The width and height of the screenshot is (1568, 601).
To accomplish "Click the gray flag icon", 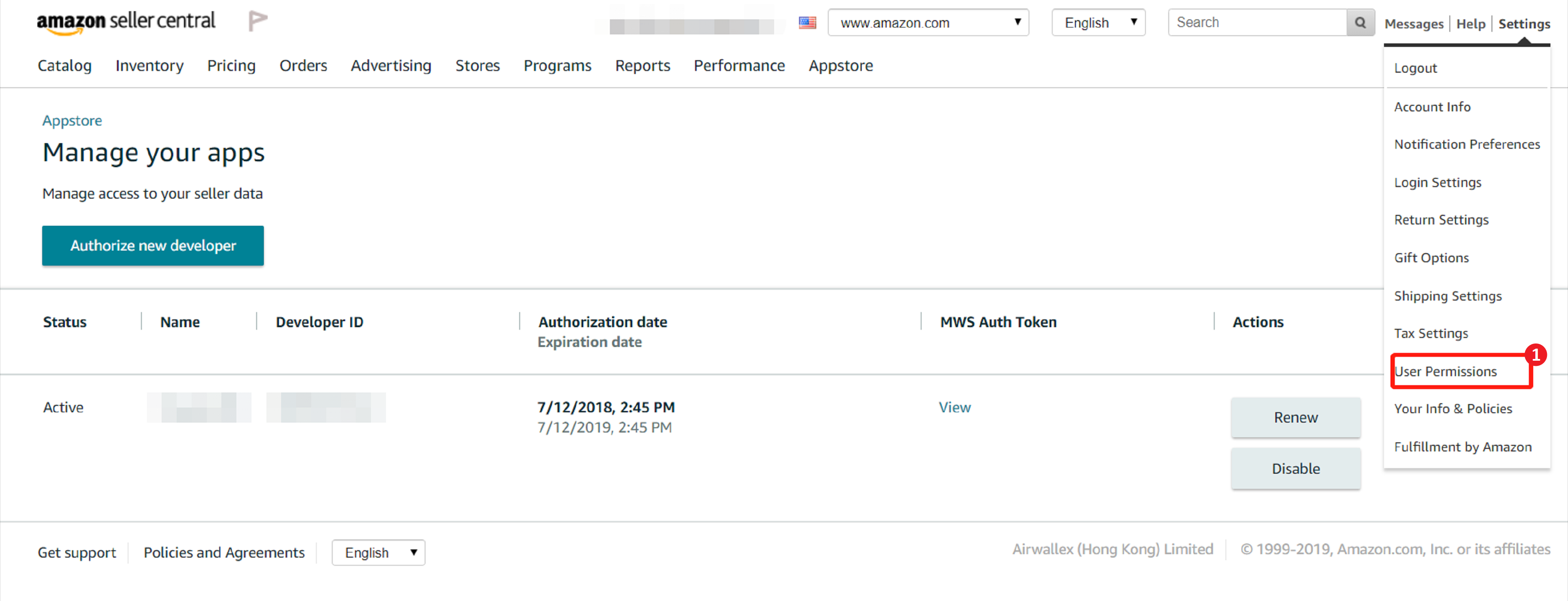I will pos(257,21).
